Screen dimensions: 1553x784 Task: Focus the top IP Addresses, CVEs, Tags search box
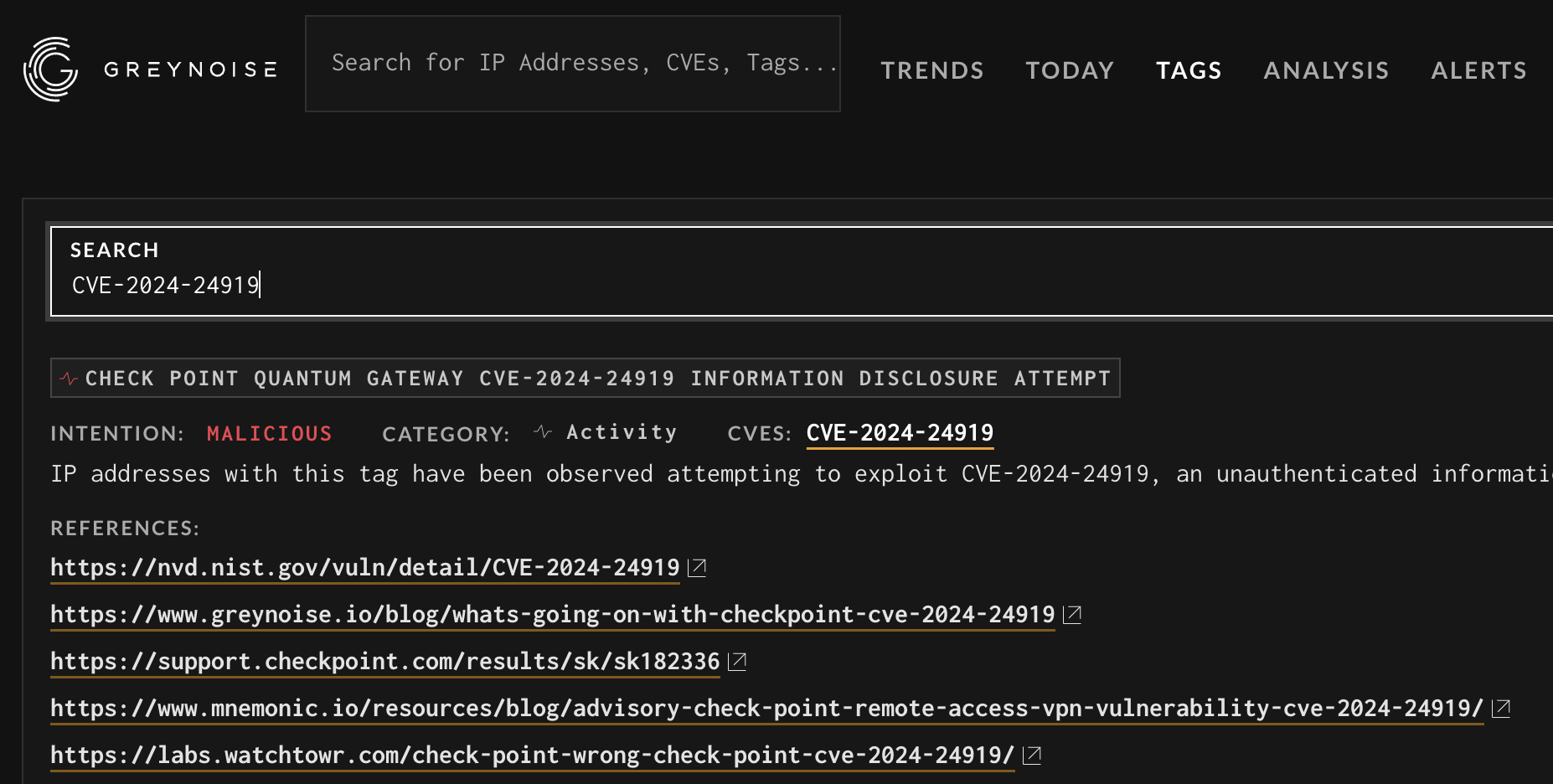[573, 64]
